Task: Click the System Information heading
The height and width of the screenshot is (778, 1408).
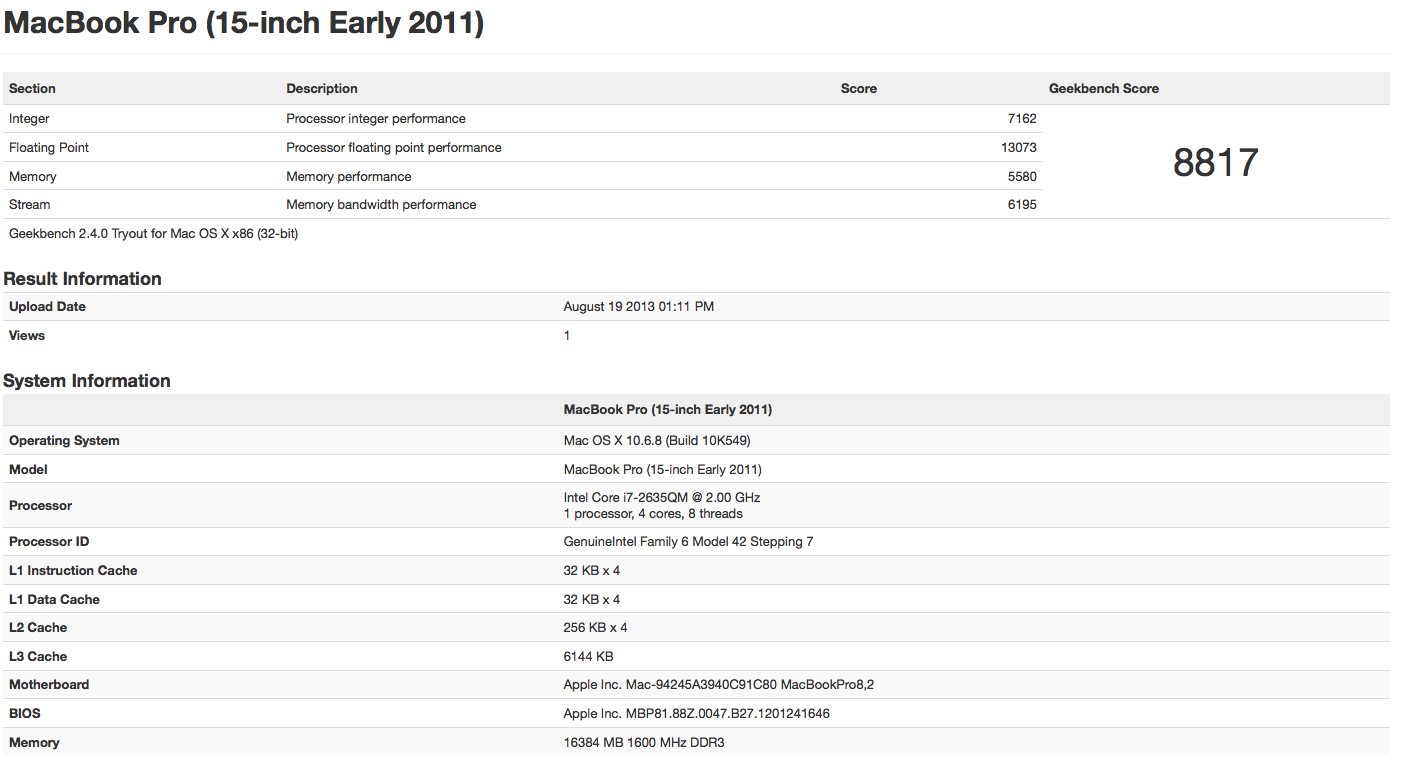Action: [x=87, y=381]
